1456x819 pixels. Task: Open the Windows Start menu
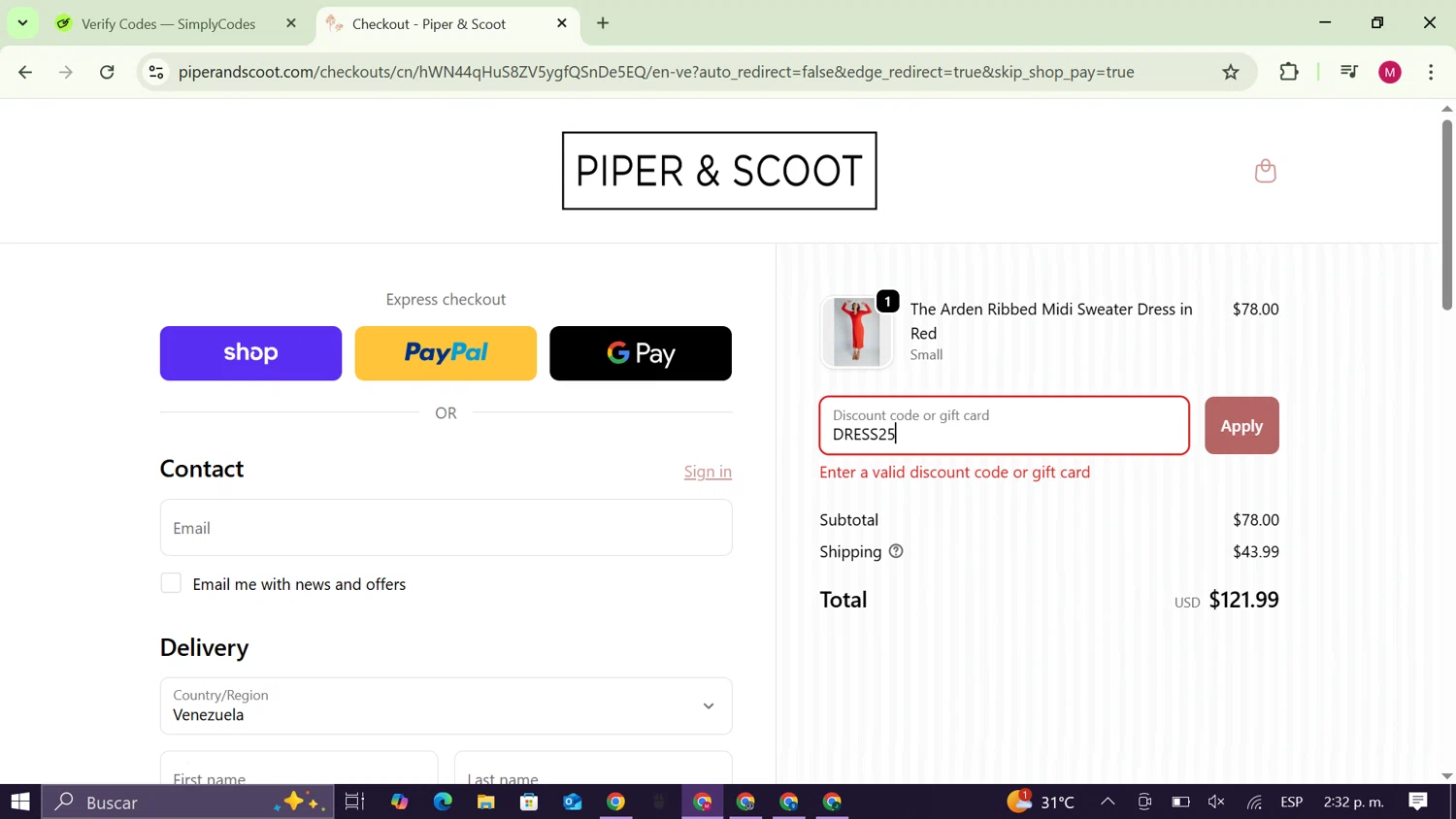pyautogui.click(x=20, y=802)
